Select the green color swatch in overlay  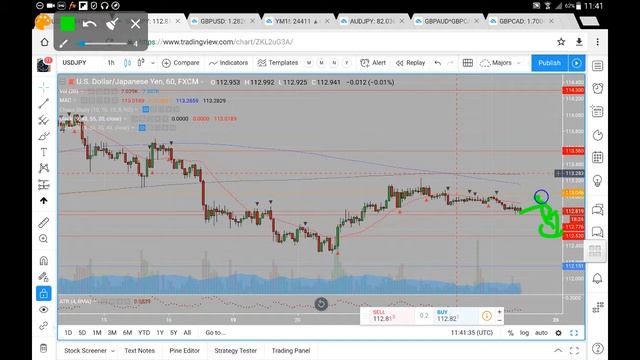coord(67,24)
